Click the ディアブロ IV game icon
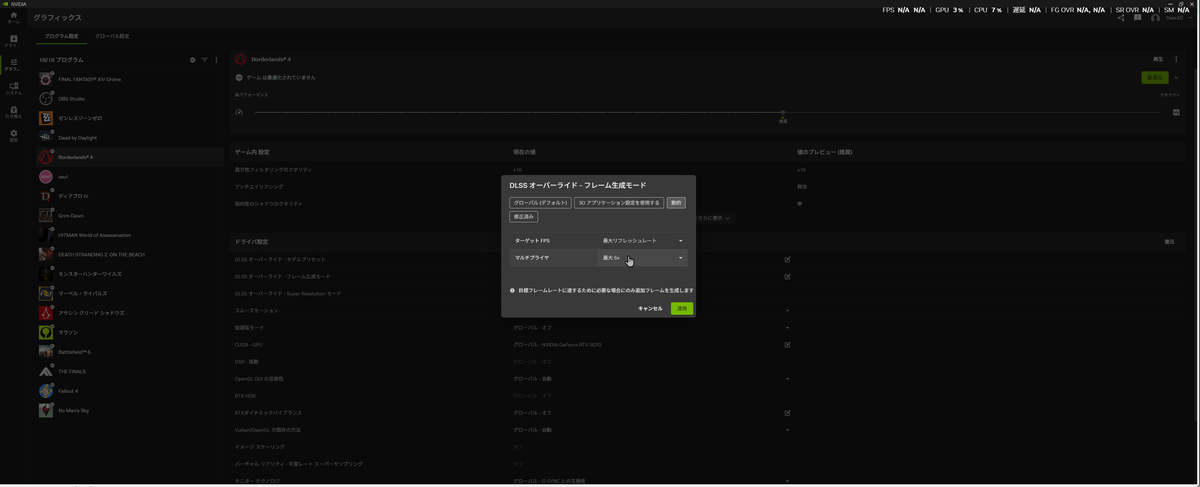Screen dimensions: 1200x487 pos(45,196)
